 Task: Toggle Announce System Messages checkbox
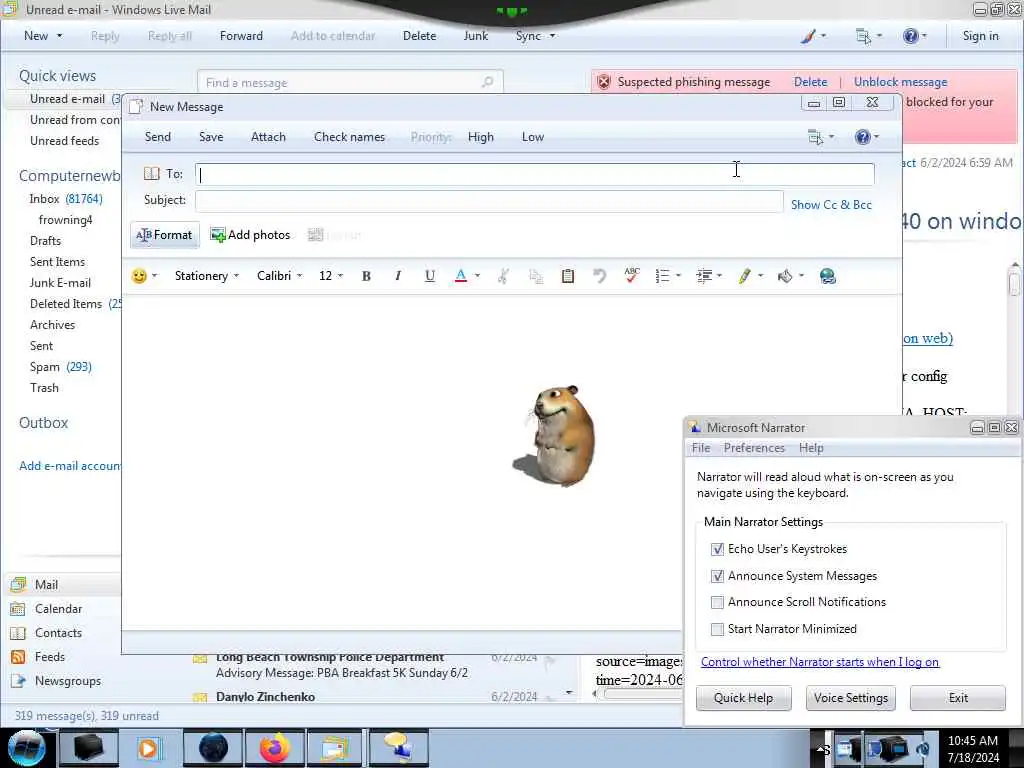[717, 576]
